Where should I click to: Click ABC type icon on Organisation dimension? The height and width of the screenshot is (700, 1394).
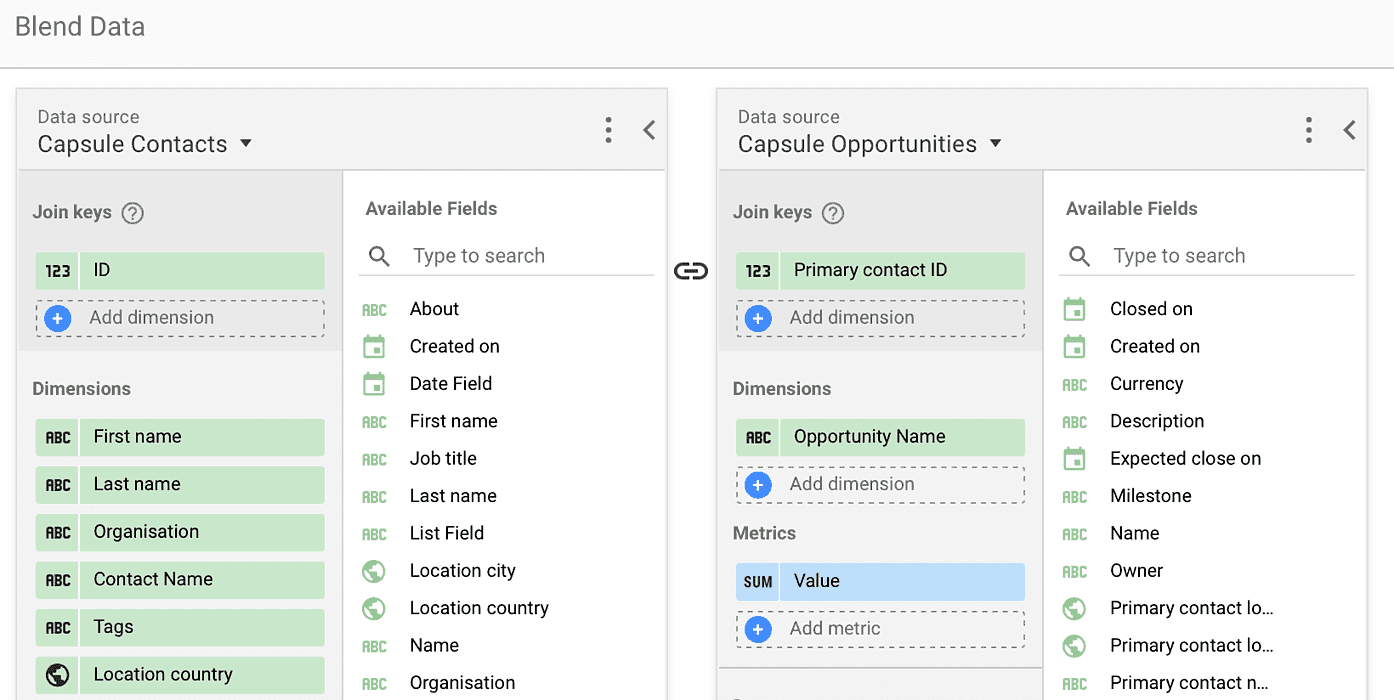(58, 532)
